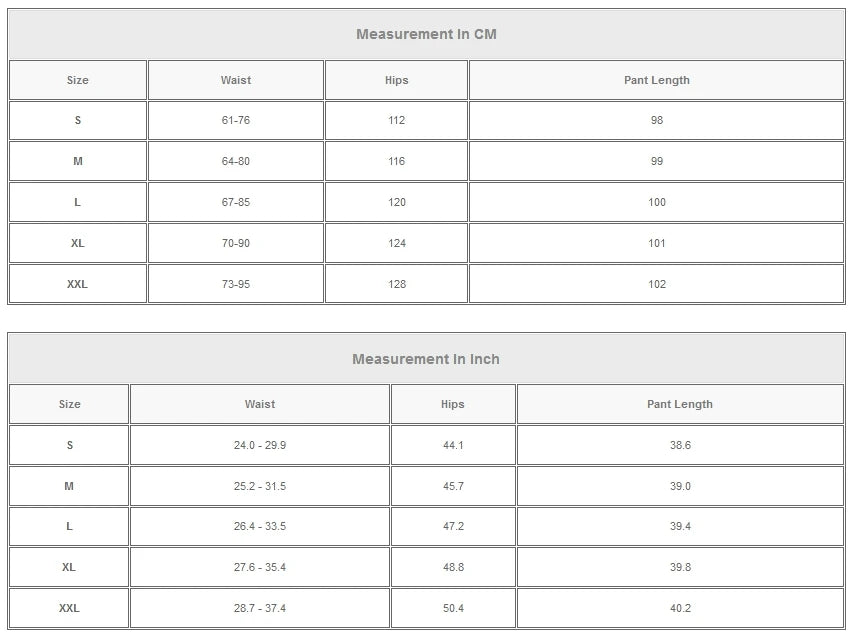
Task: Click the waist cell reading 64-80
Action: pos(236,161)
